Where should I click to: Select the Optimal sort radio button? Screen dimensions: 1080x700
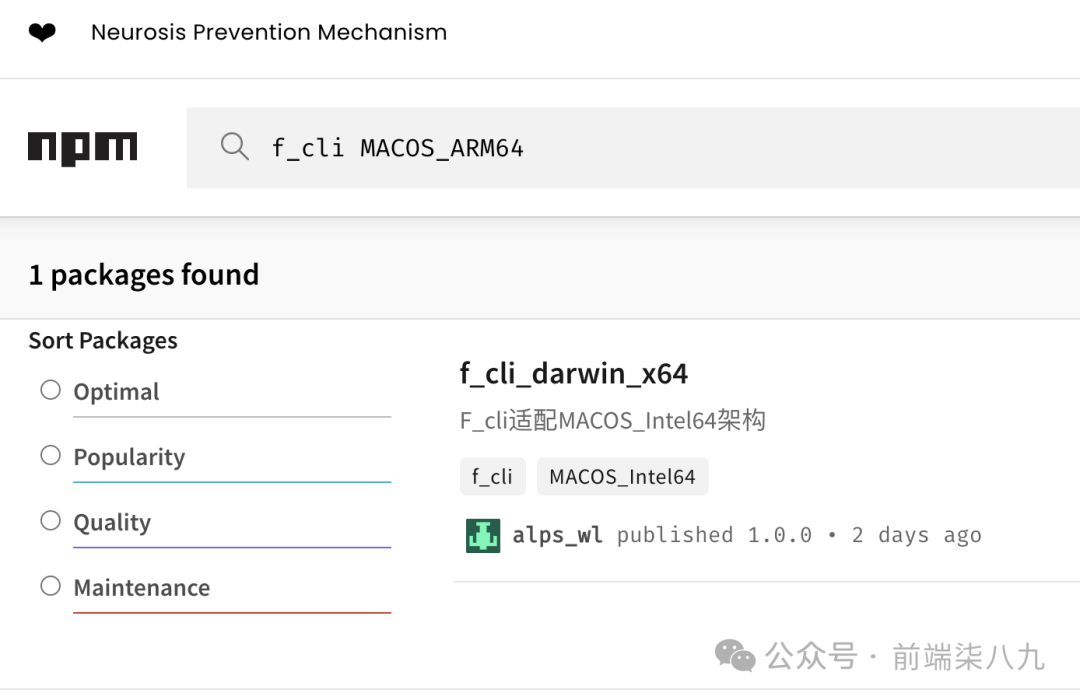click(x=50, y=390)
